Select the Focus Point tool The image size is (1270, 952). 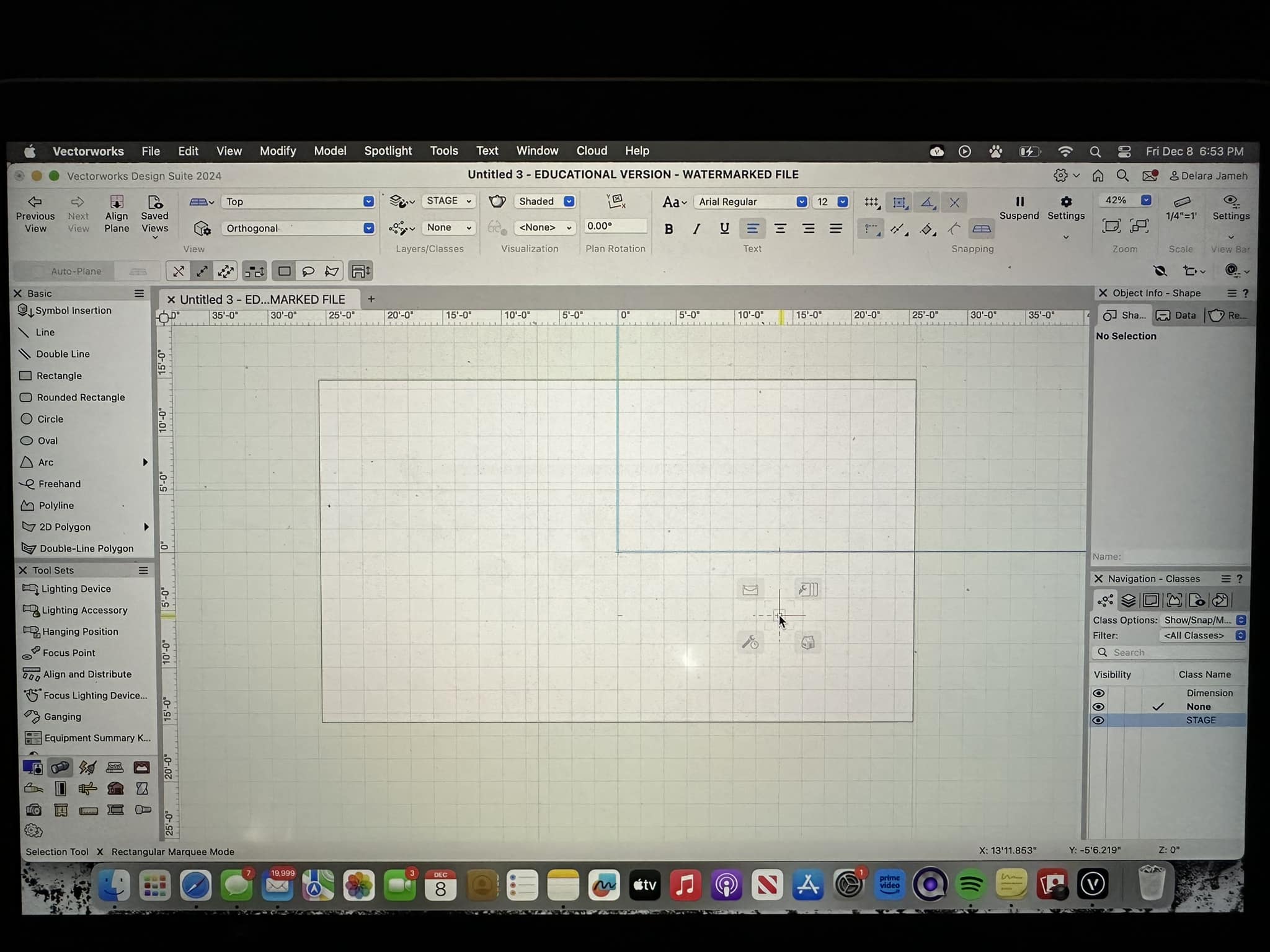tap(59, 653)
